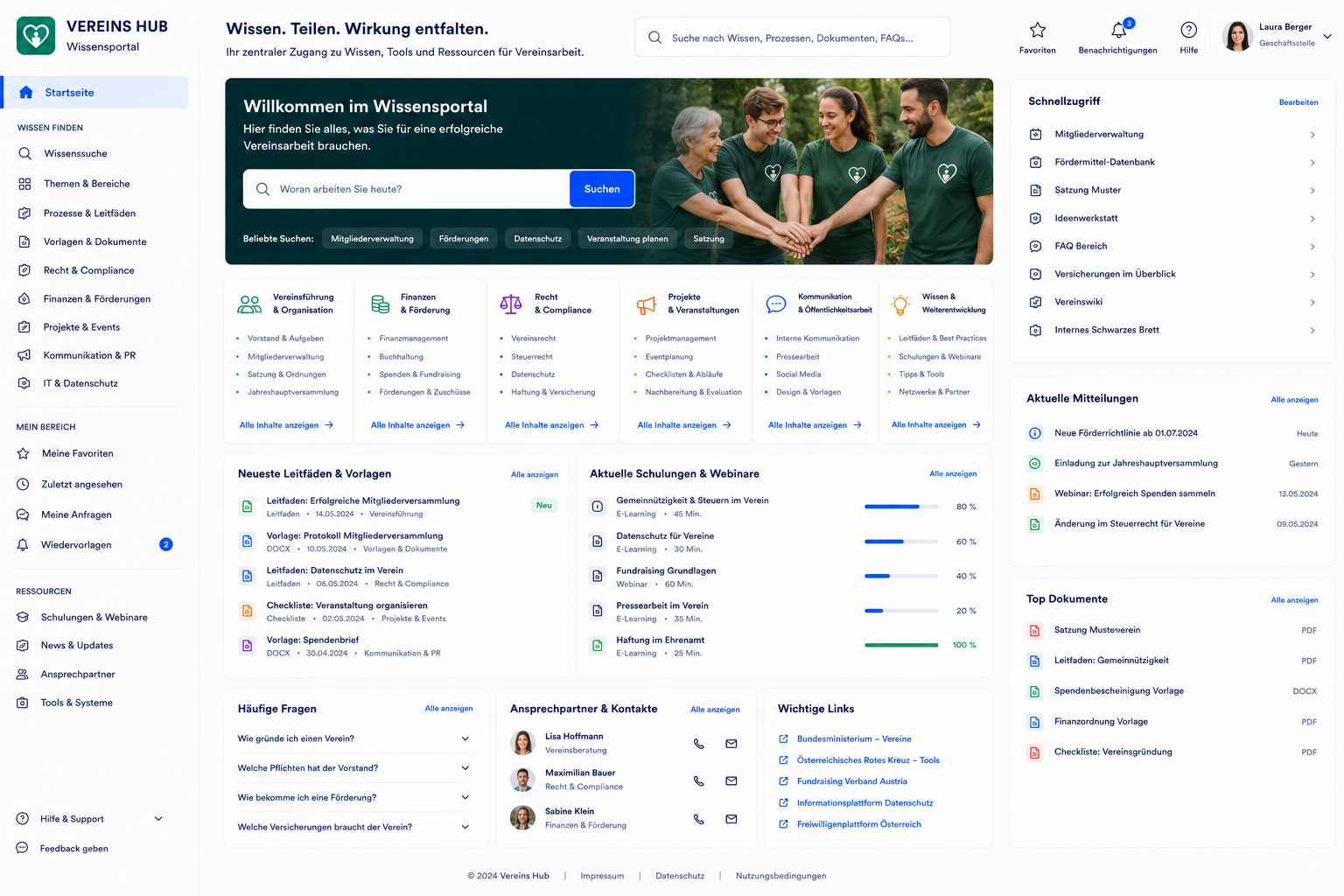Open Mitgliederverwaltung quick access chevron

(x=1312, y=135)
